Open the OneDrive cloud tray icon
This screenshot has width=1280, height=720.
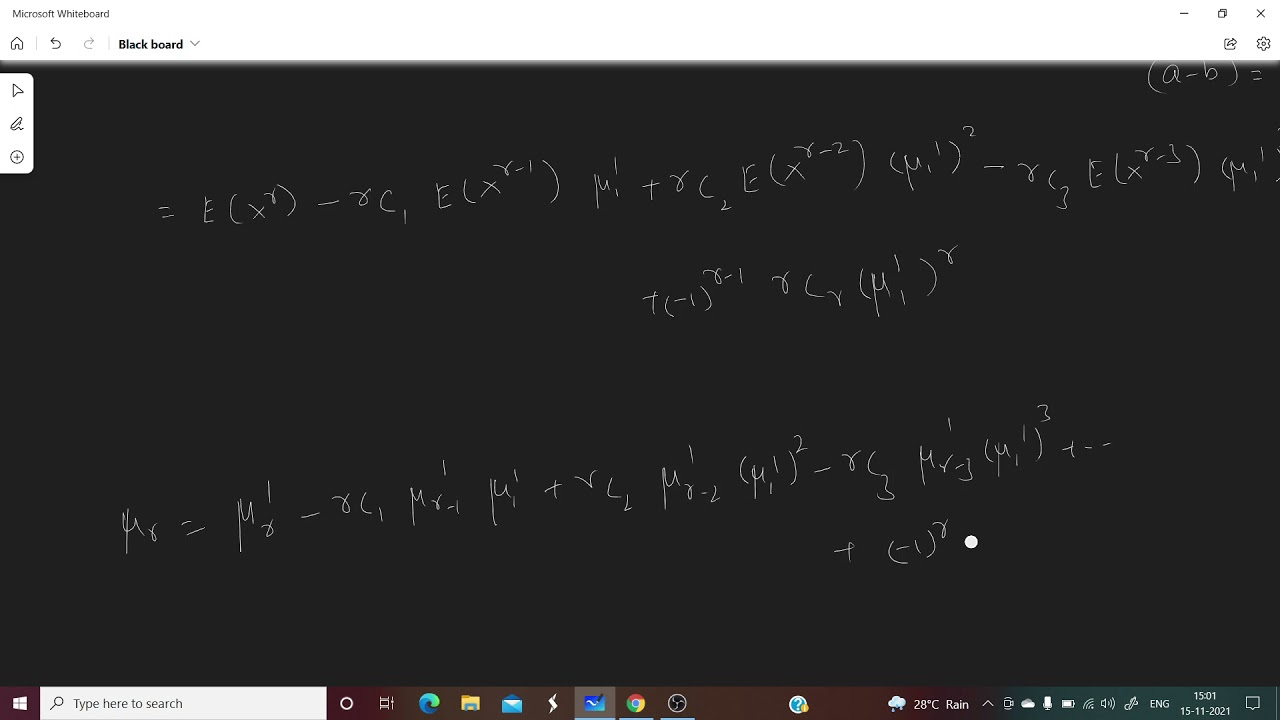(x=1028, y=703)
